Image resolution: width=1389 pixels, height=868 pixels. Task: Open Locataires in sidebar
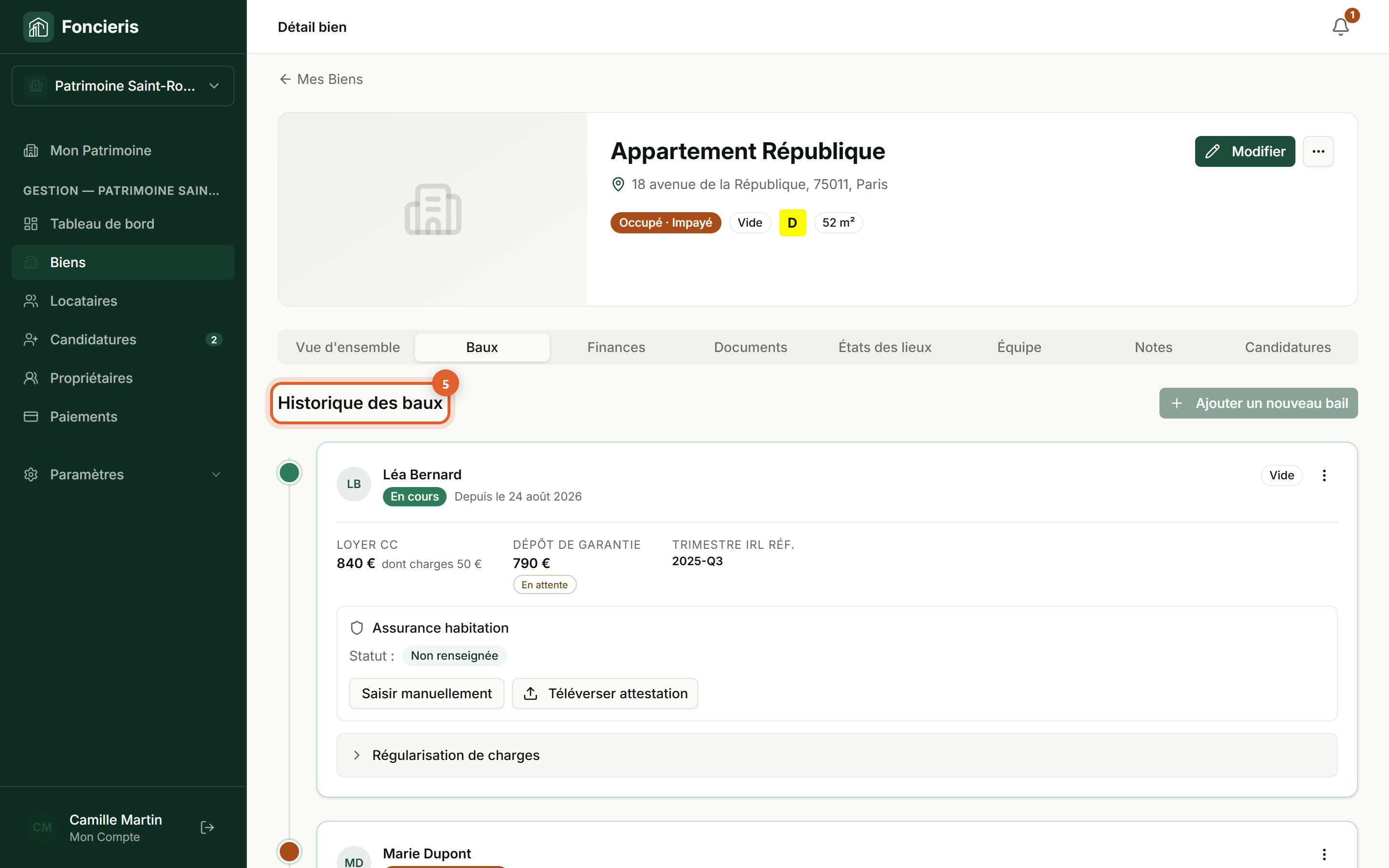[123, 301]
